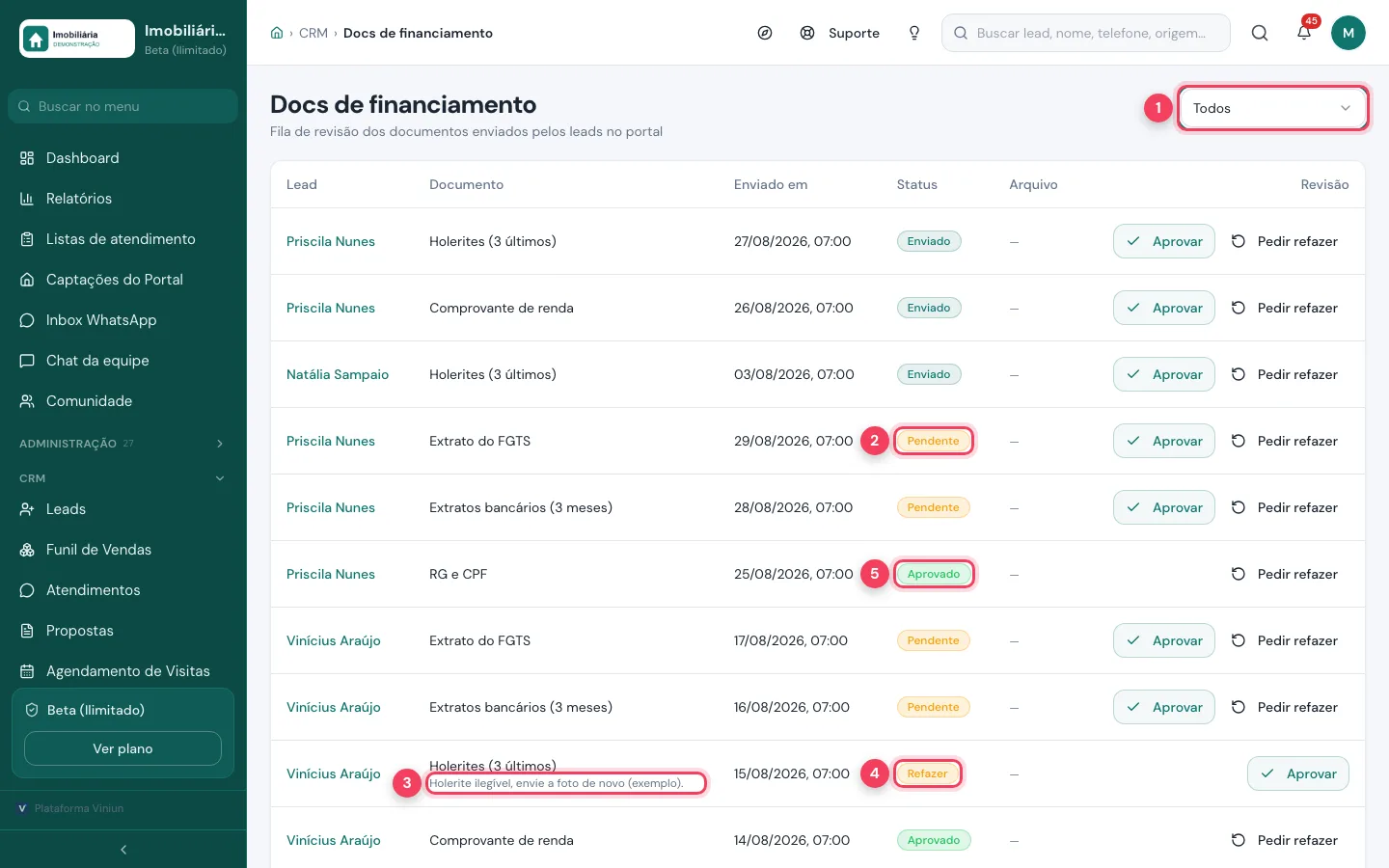Focus the Buscar no menu field
This screenshot has width=1389, height=868.
[123, 106]
